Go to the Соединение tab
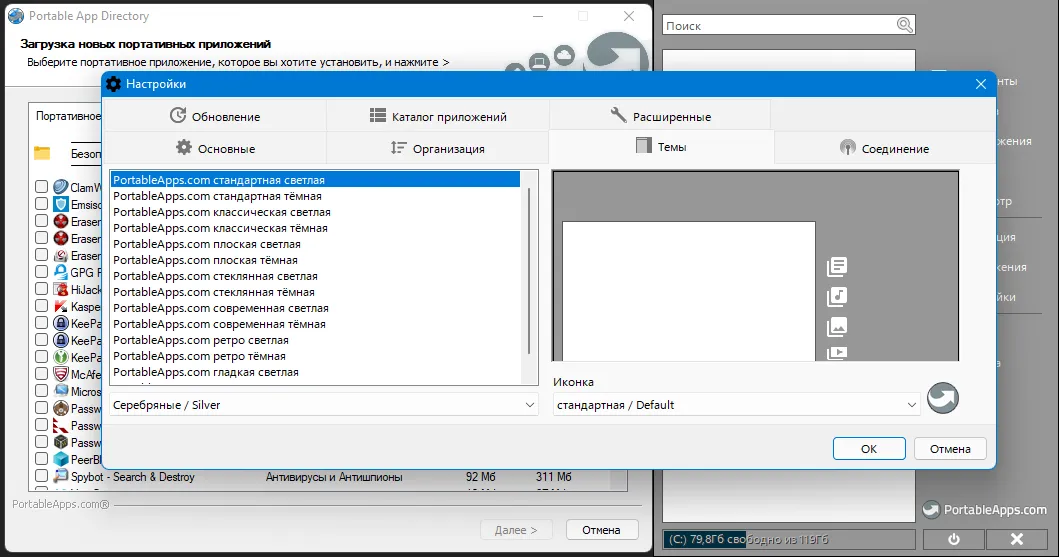Screen dimensions: 1059x557 point(884,149)
